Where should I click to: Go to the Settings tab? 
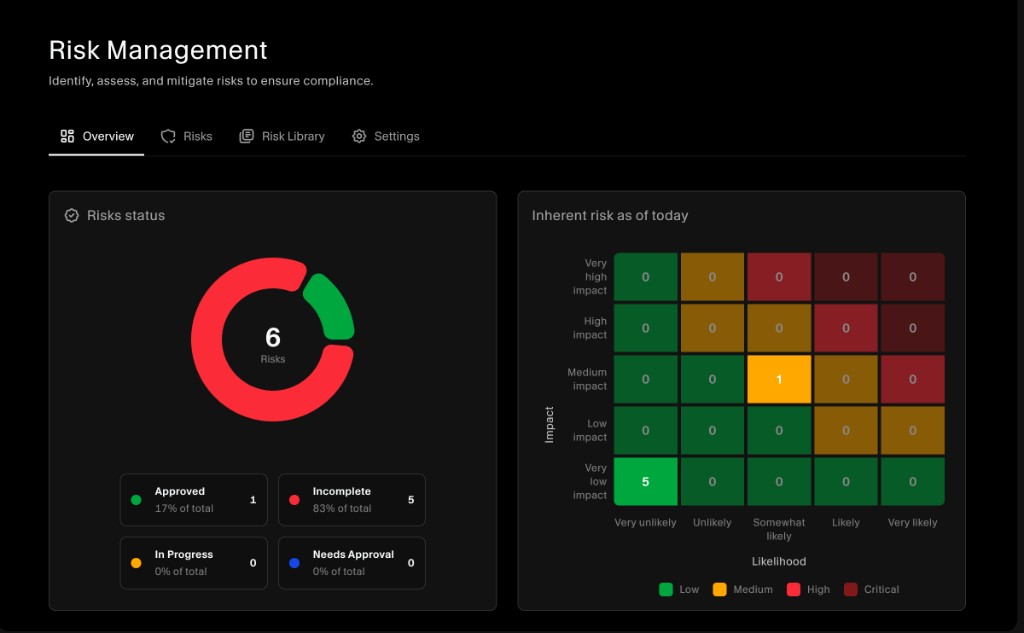point(386,137)
